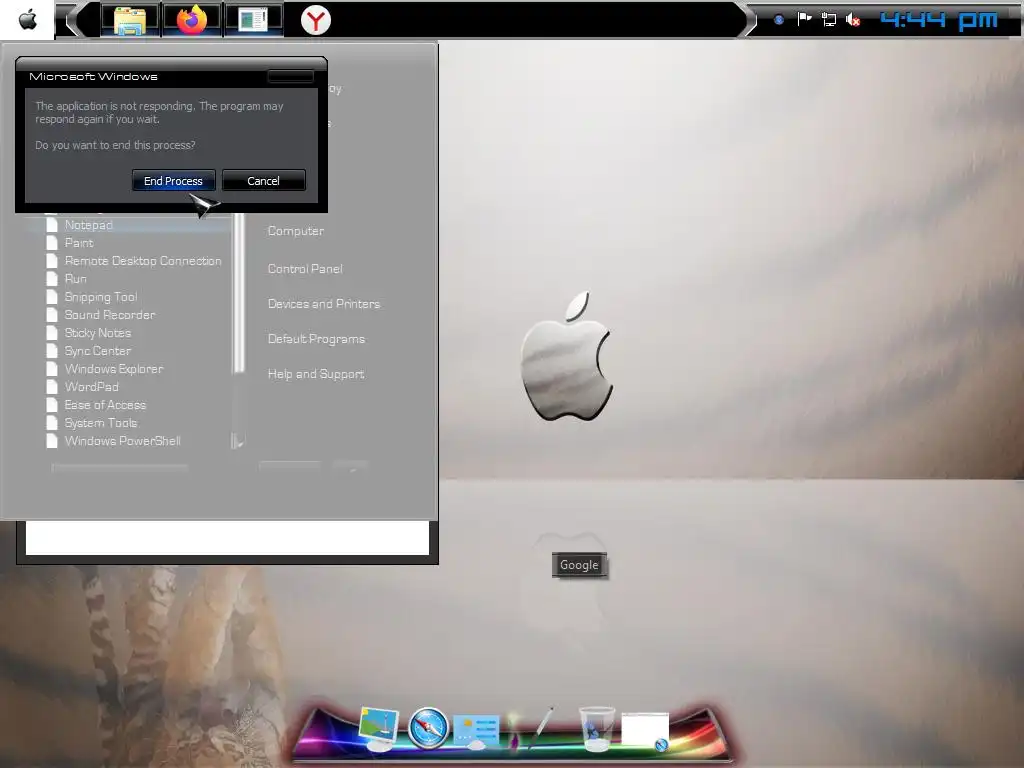Click the Apple logo start button
Viewport: 1024px width, 768px height.
[x=27, y=20]
